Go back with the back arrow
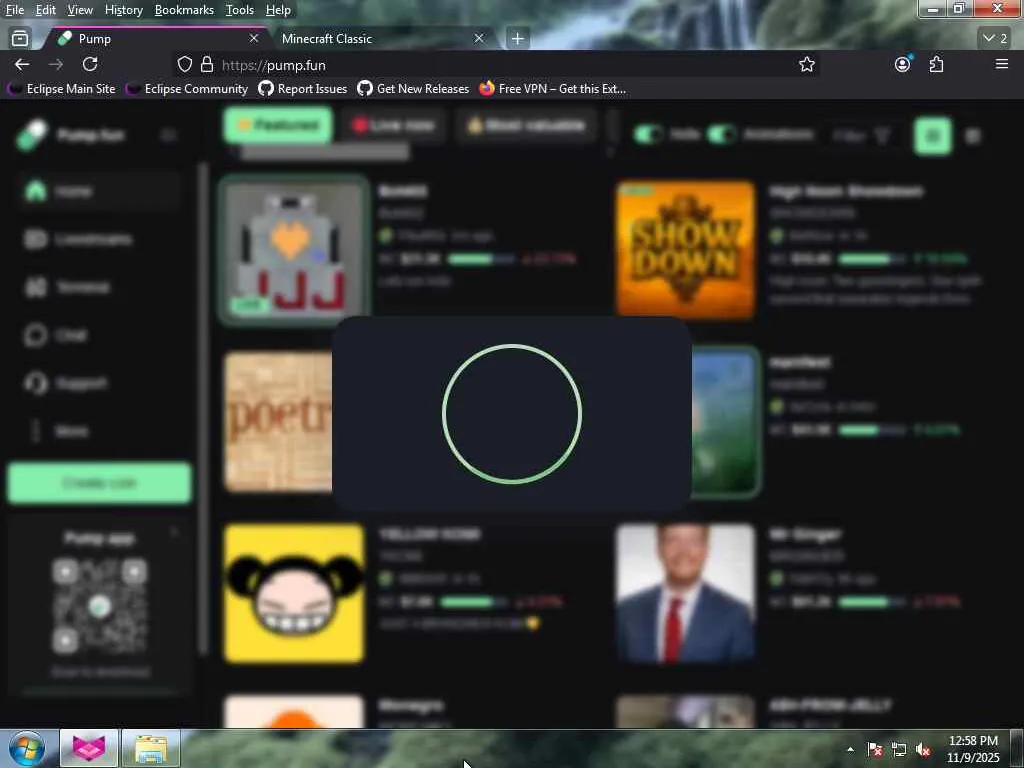This screenshot has width=1024, height=768. [x=22, y=64]
